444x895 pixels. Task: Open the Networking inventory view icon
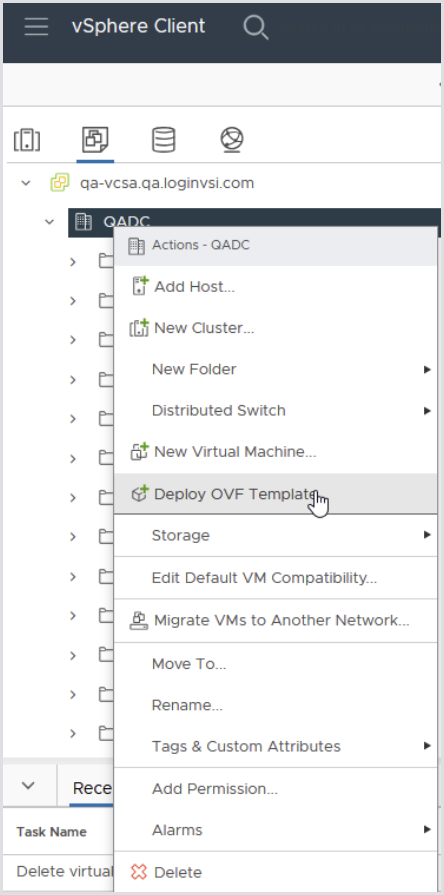(x=232, y=140)
